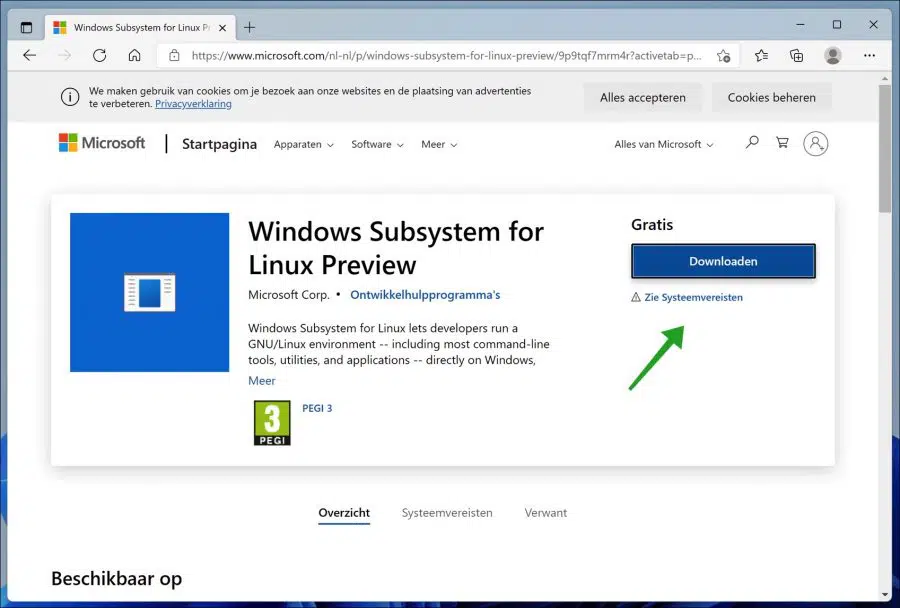Click the scrollbar down arrow

point(885,595)
